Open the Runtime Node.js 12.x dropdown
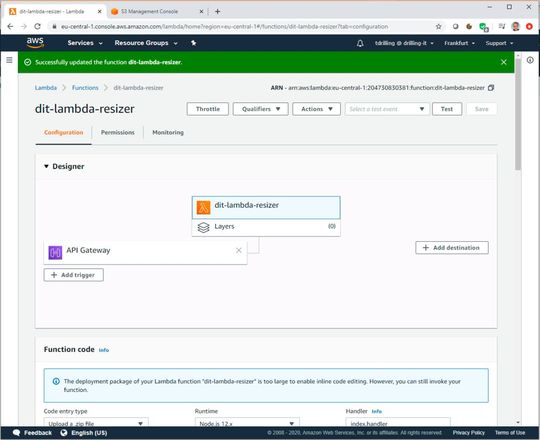 [x=247, y=422]
